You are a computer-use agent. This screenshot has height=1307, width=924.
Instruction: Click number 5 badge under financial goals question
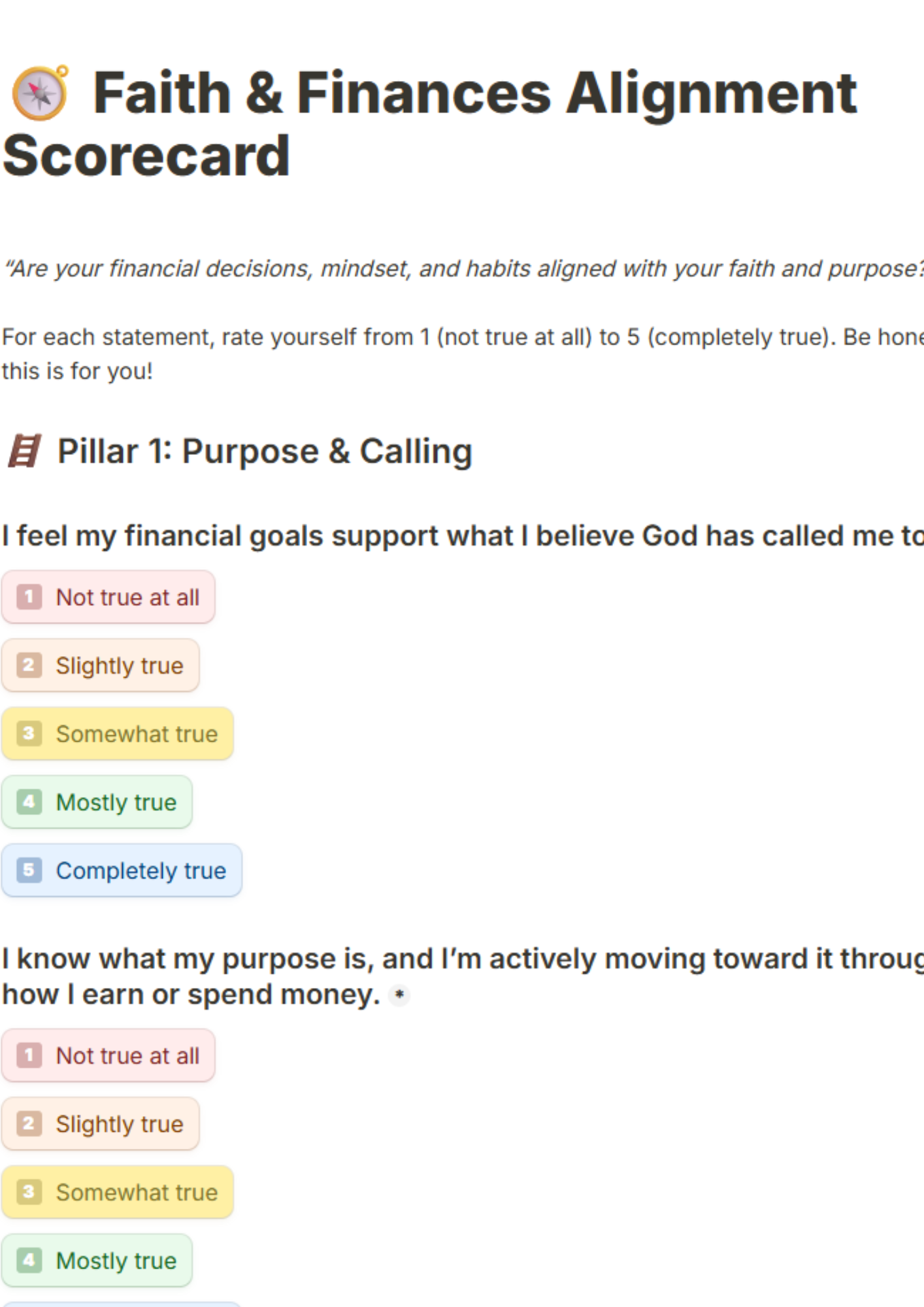pyautogui.click(x=29, y=870)
